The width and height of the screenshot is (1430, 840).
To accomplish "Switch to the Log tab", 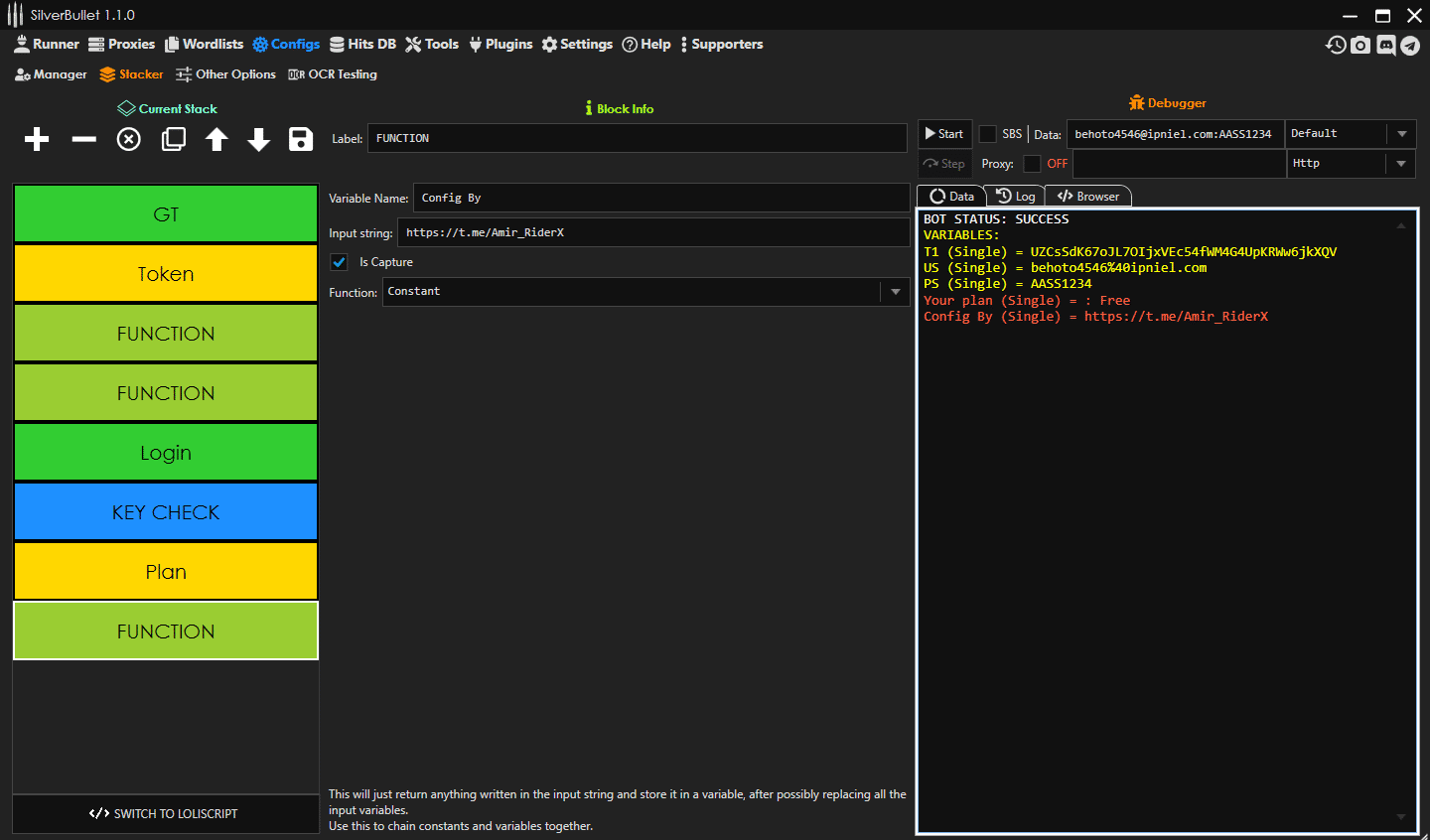I will 1016,197.
